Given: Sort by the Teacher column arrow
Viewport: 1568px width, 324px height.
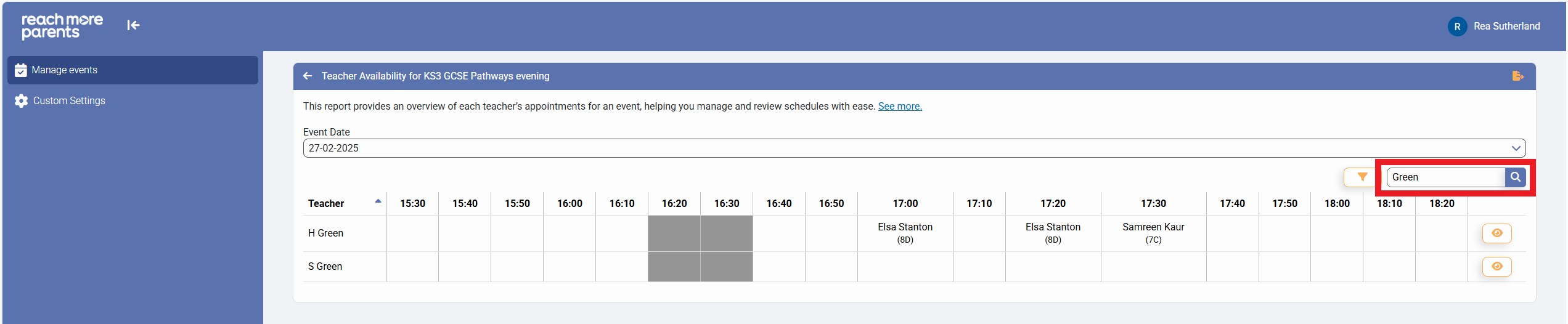Looking at the screenshot, I should pyautogui.click(x=378, y=201).
